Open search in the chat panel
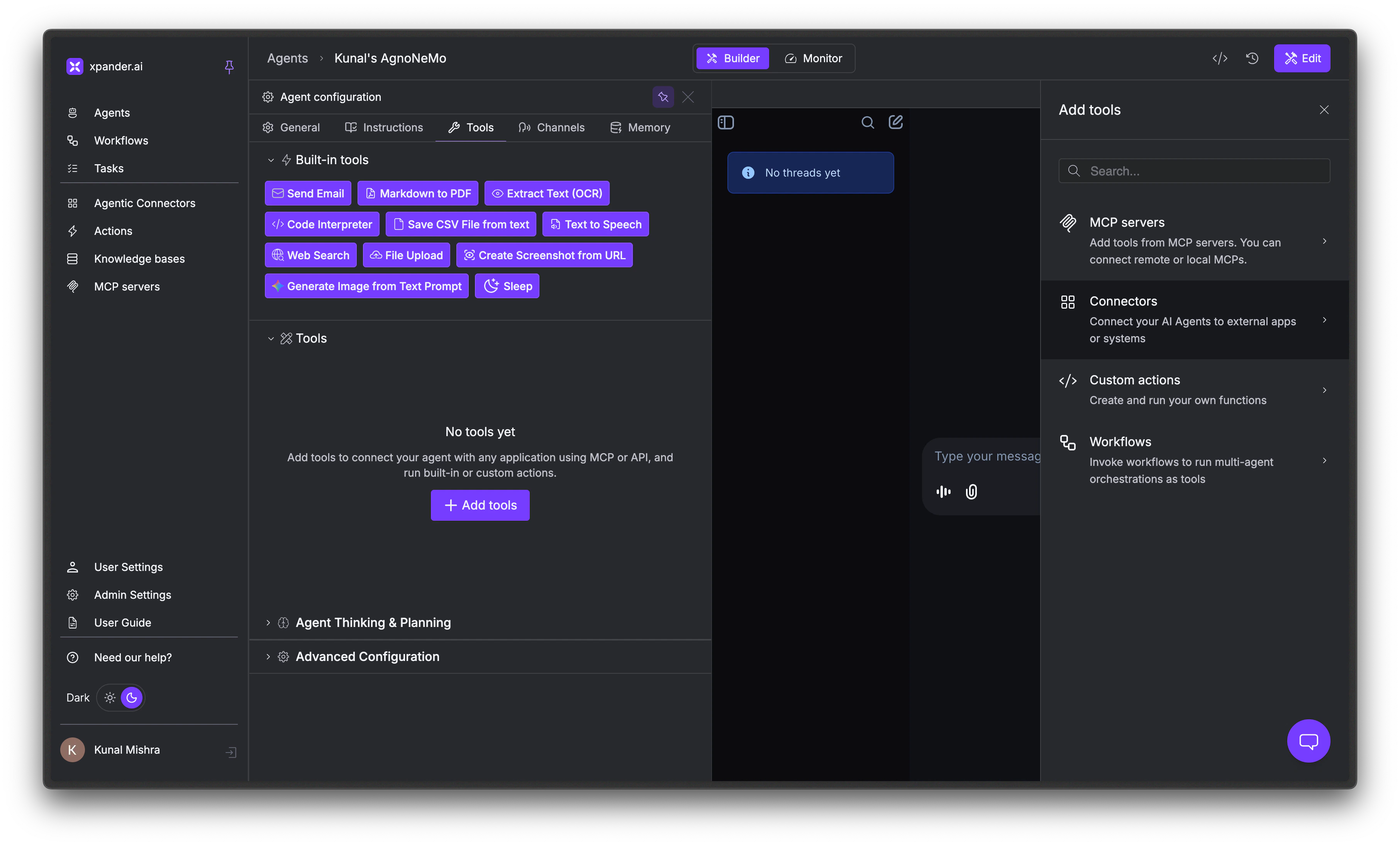Image resolution: width=1400 pixels, height=846 pixels. point(867,122)
